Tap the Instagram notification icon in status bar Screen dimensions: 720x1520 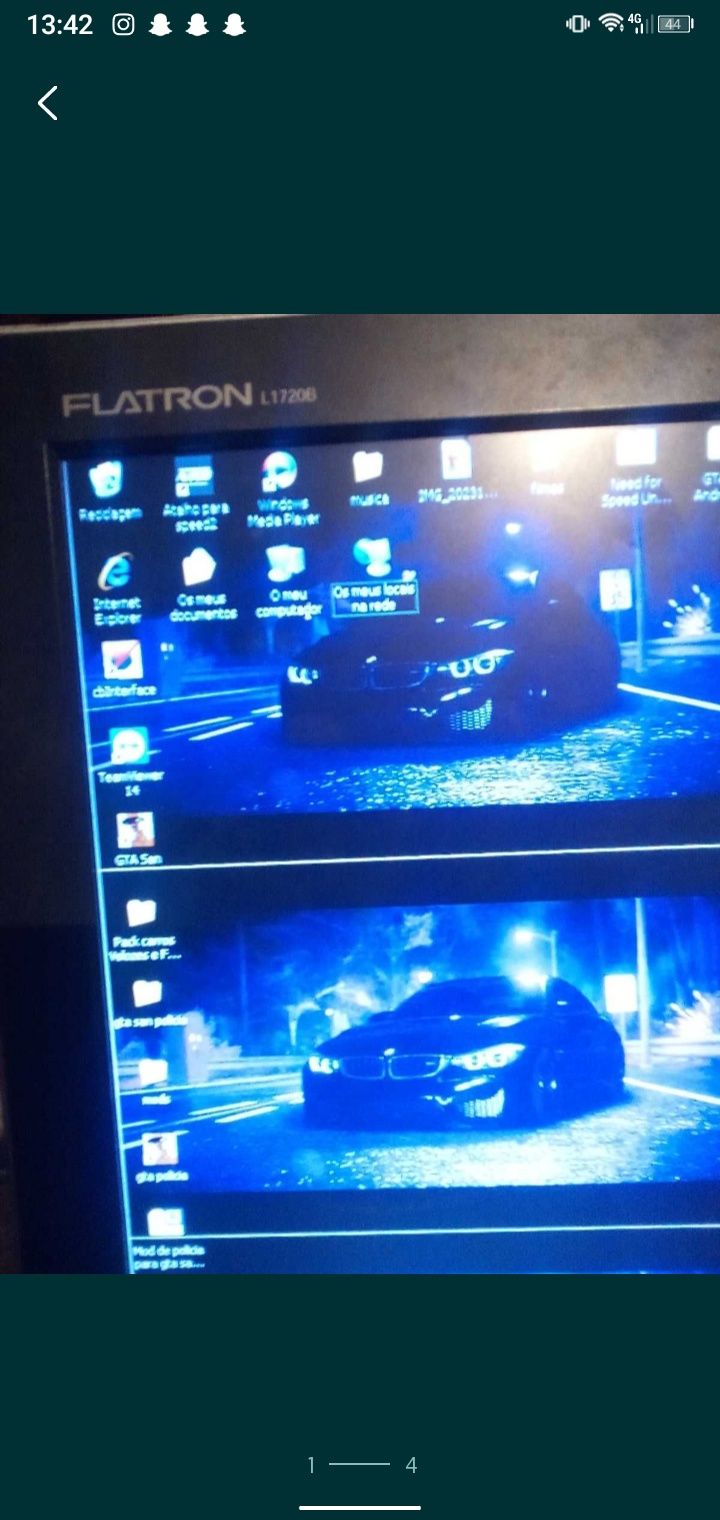point(123,25)
